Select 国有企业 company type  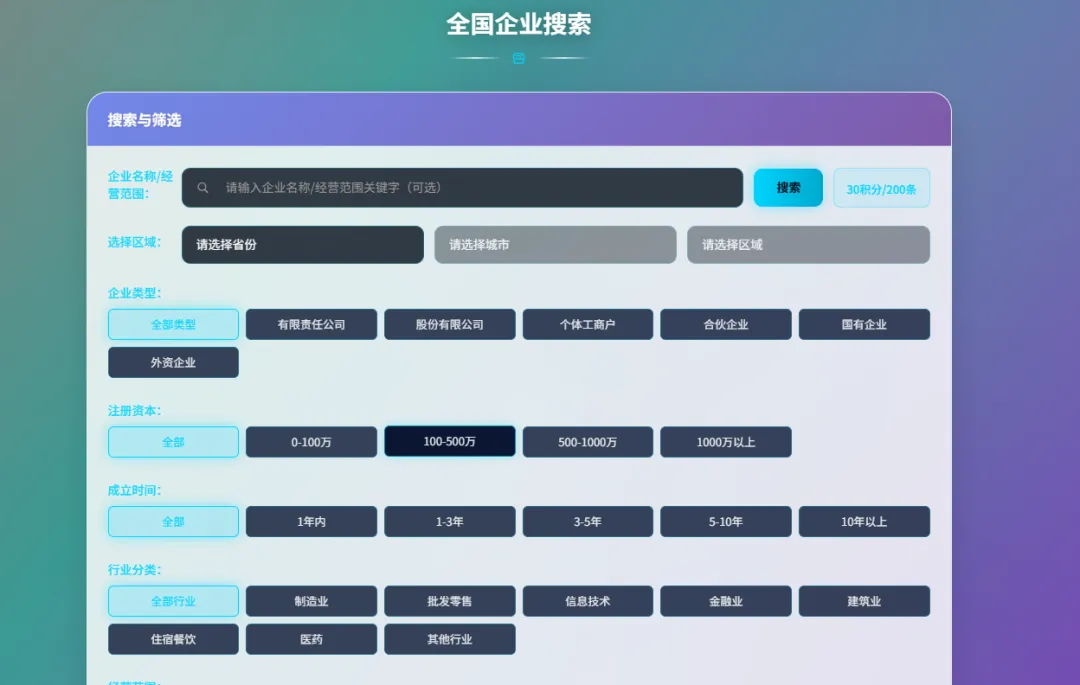coord(863,323)
